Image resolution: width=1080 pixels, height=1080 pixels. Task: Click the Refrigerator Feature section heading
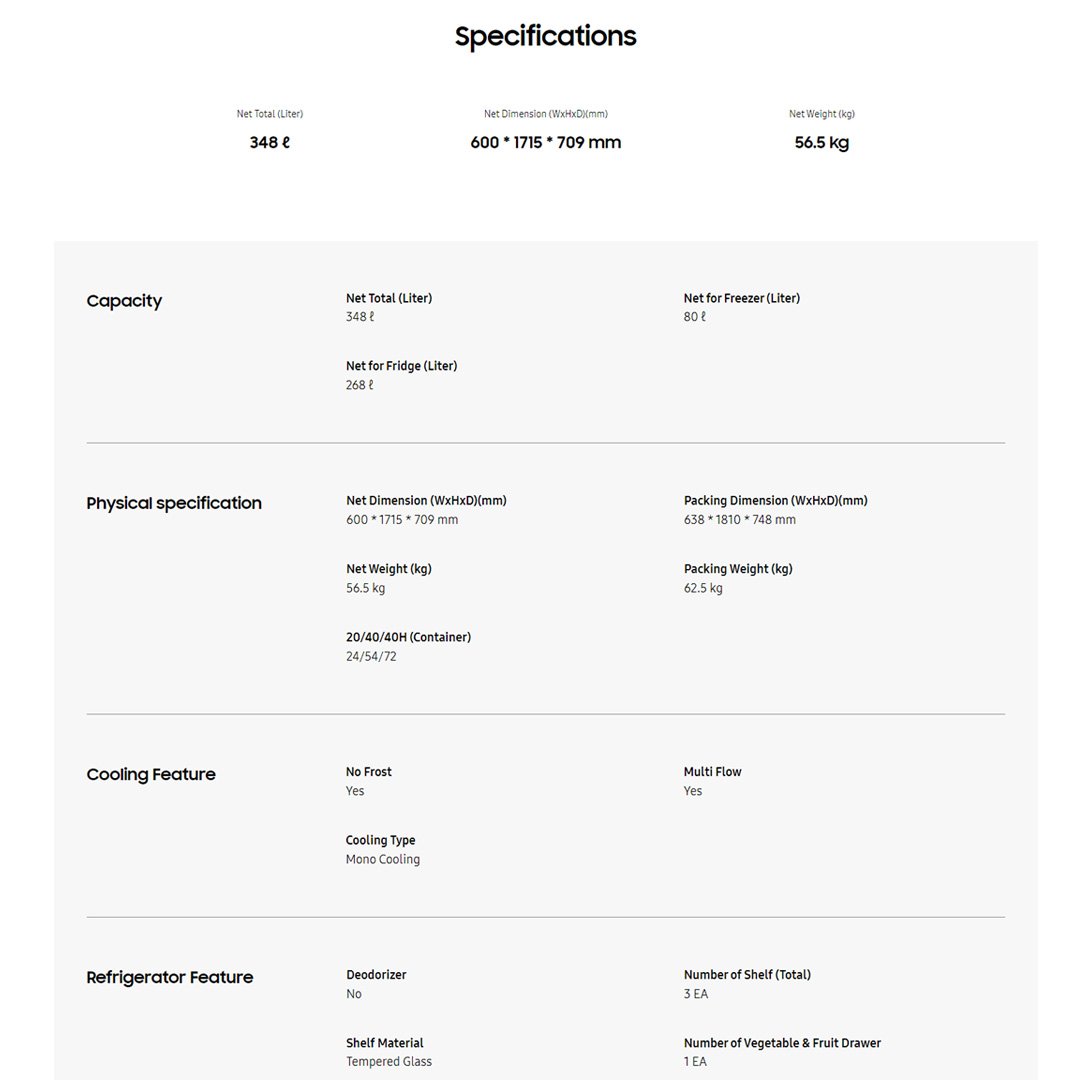point(170,977)
